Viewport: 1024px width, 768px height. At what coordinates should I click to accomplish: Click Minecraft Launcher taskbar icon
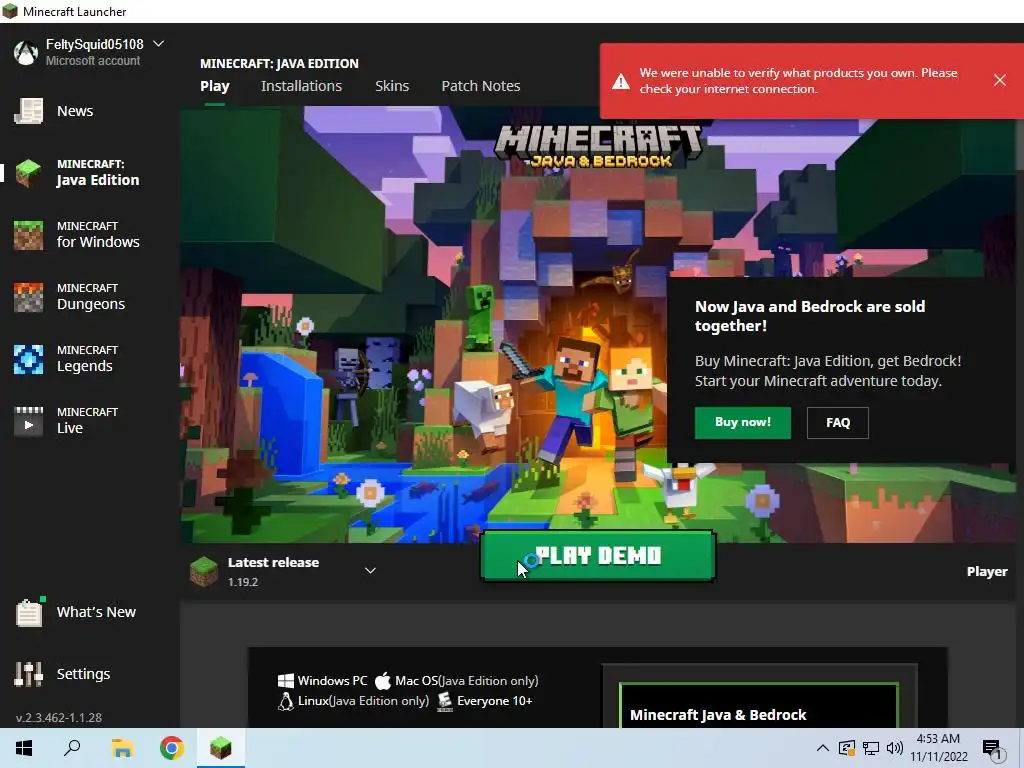point(221,748)
